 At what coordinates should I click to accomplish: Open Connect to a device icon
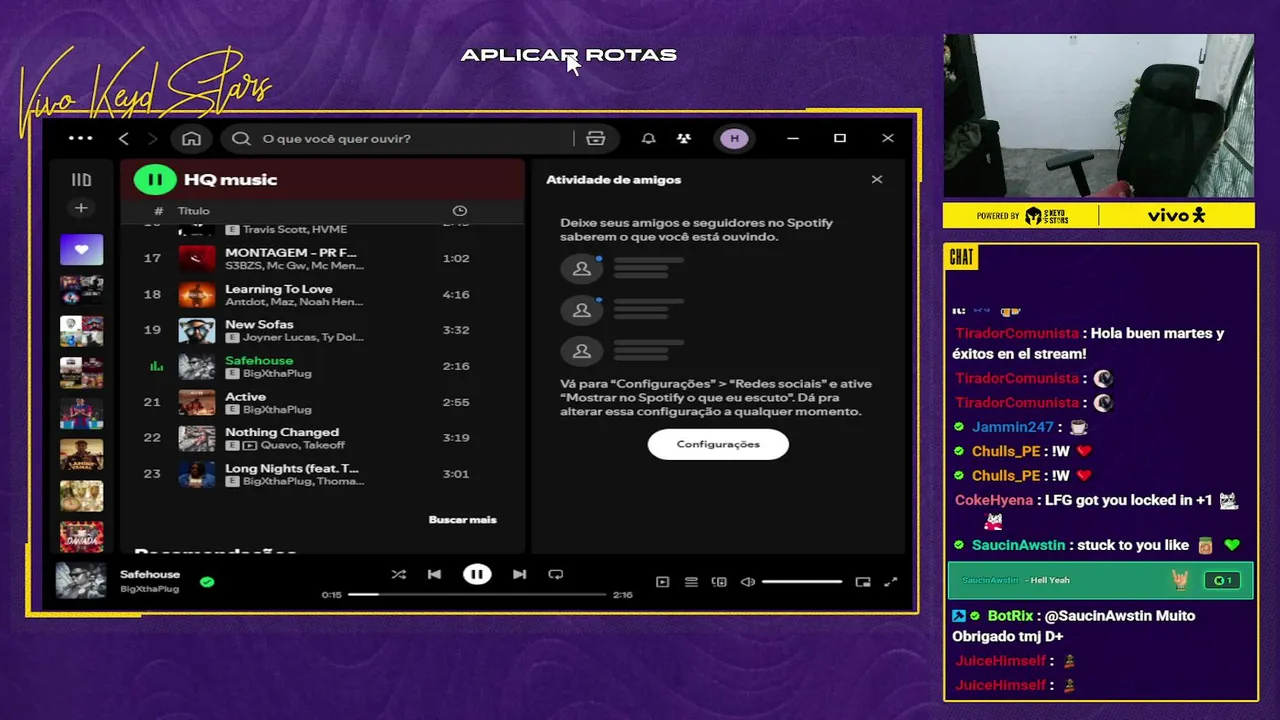(719, 582)
